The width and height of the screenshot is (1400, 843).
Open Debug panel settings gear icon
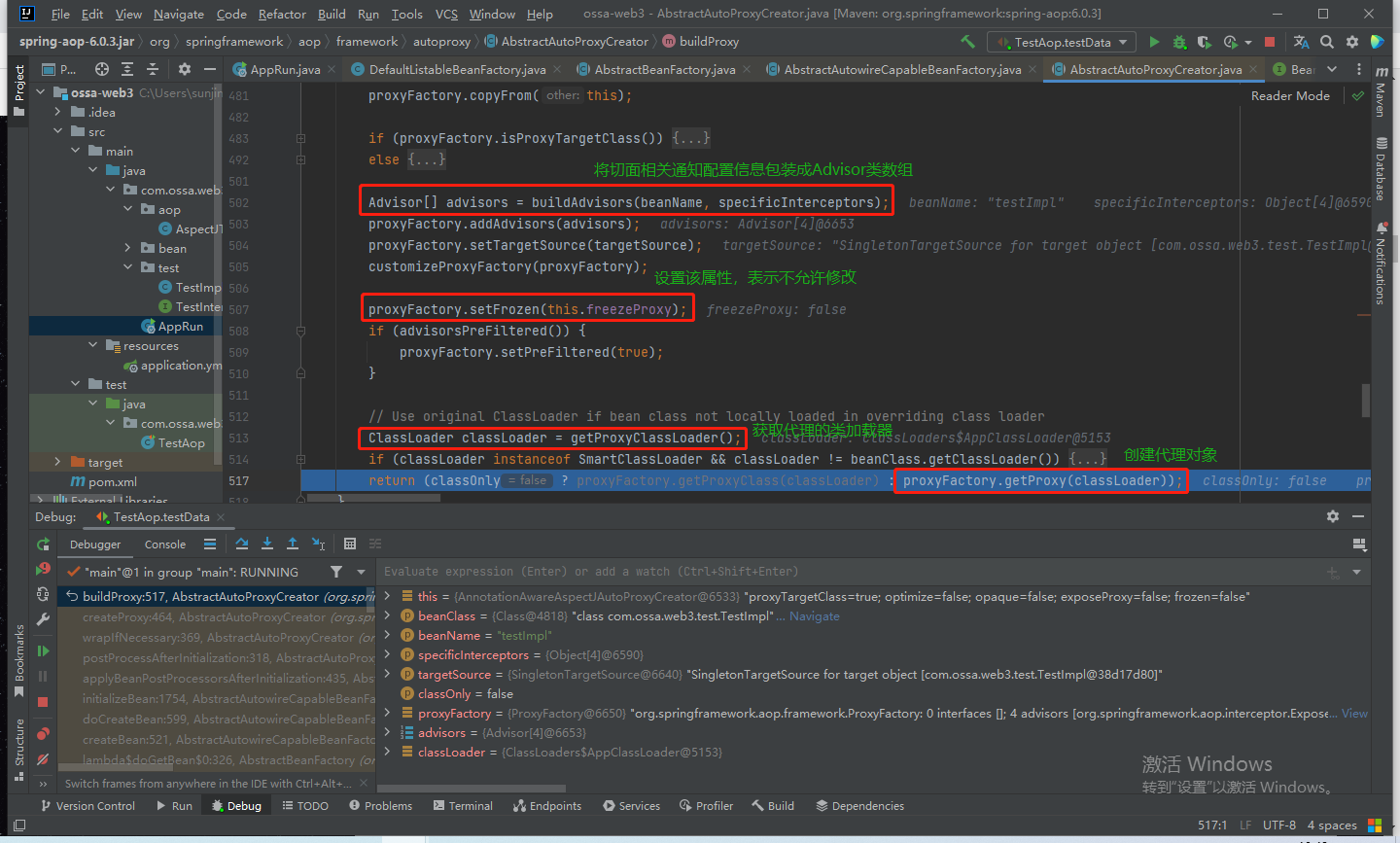tap(1333, 516)
